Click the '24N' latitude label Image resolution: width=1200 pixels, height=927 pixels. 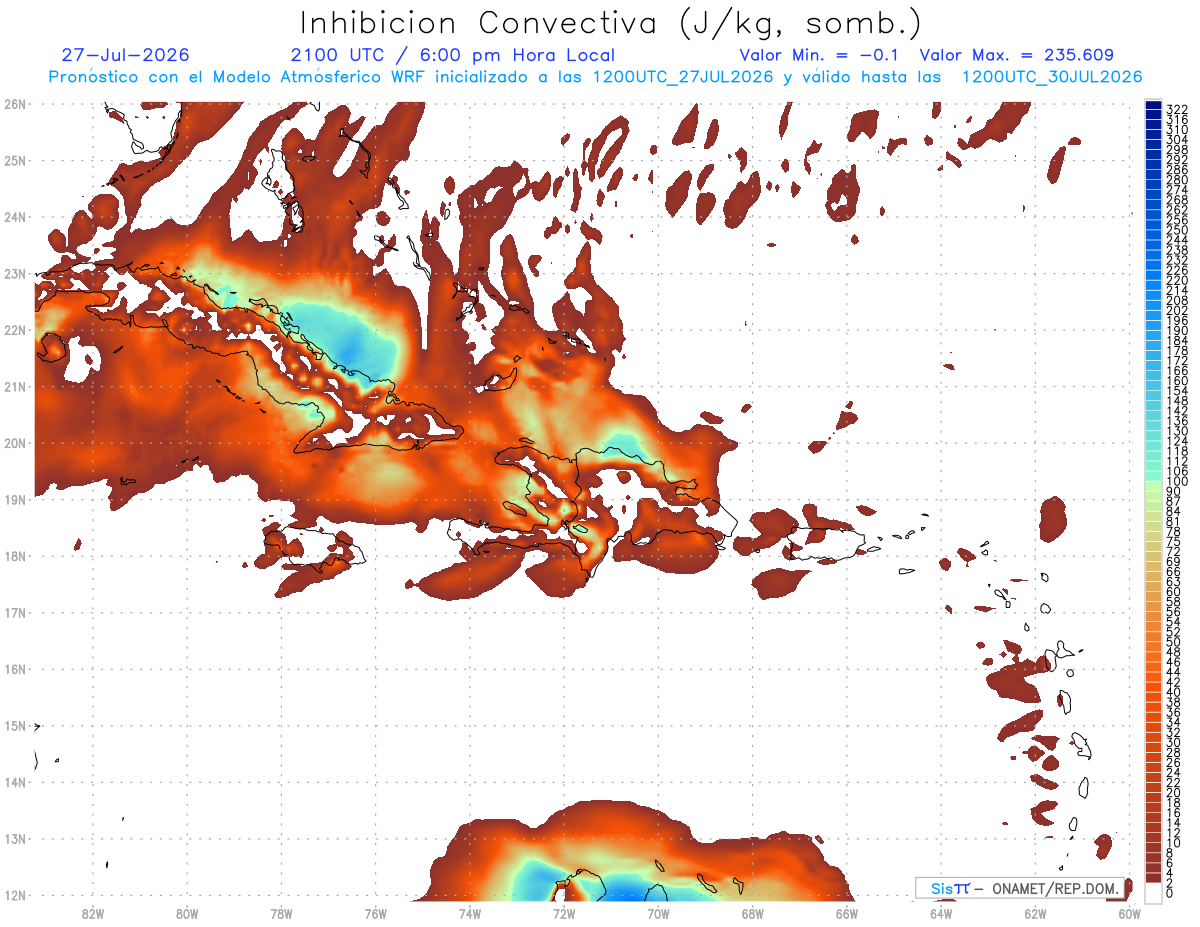(14, 217)
